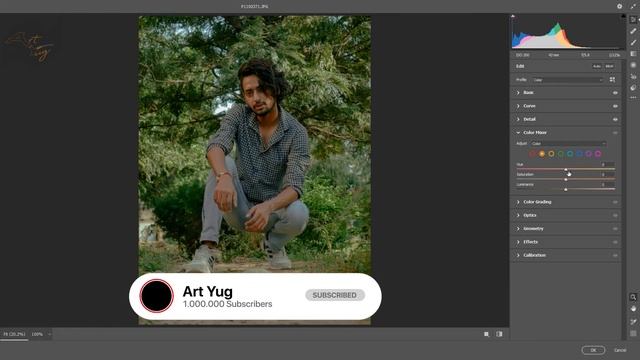Select the aqua color in Color Mixer
Image resolution: width=640 pixels, height=360 pixels.
click(x=570, y=154)
